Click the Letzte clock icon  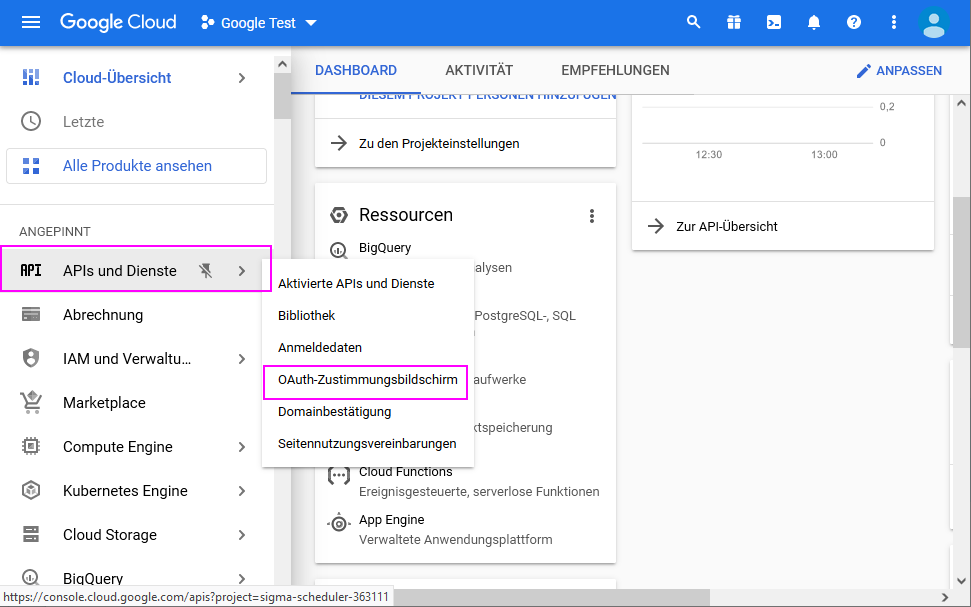point(31,121)
